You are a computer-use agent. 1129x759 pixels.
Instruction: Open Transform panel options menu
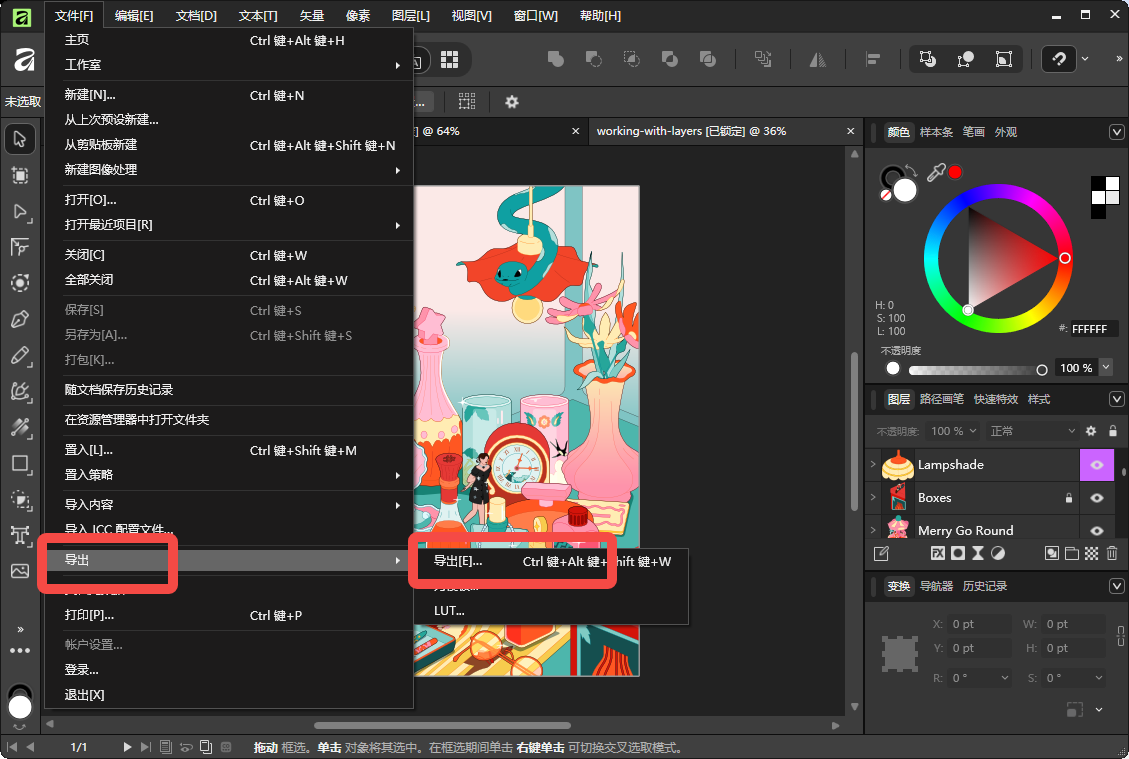(x=1116, y=586)
